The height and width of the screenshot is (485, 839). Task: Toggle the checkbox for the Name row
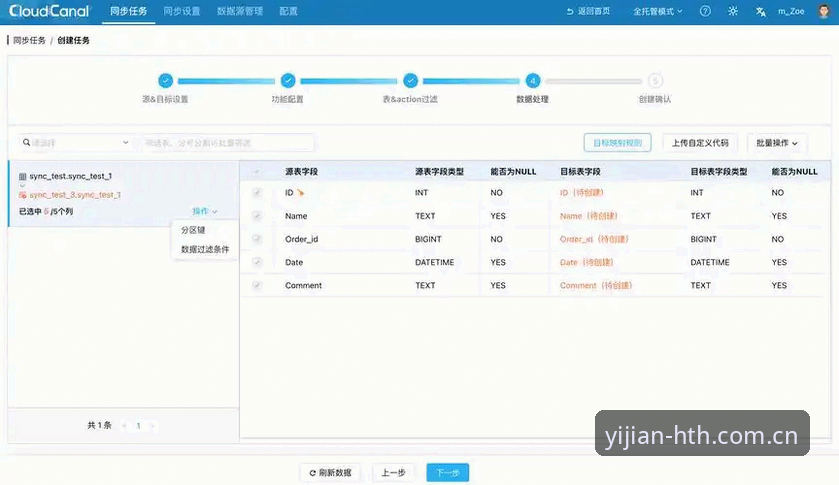coord(257,216)
